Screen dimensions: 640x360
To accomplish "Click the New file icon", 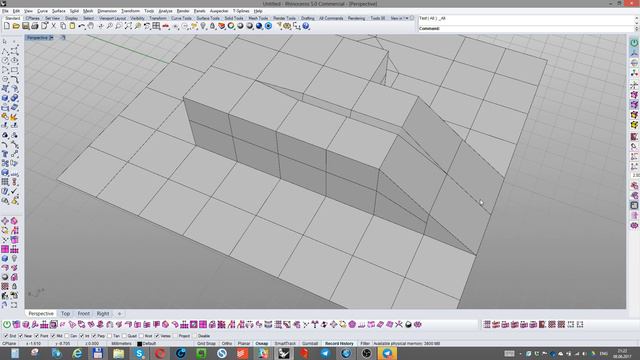I will click(7, 26).
